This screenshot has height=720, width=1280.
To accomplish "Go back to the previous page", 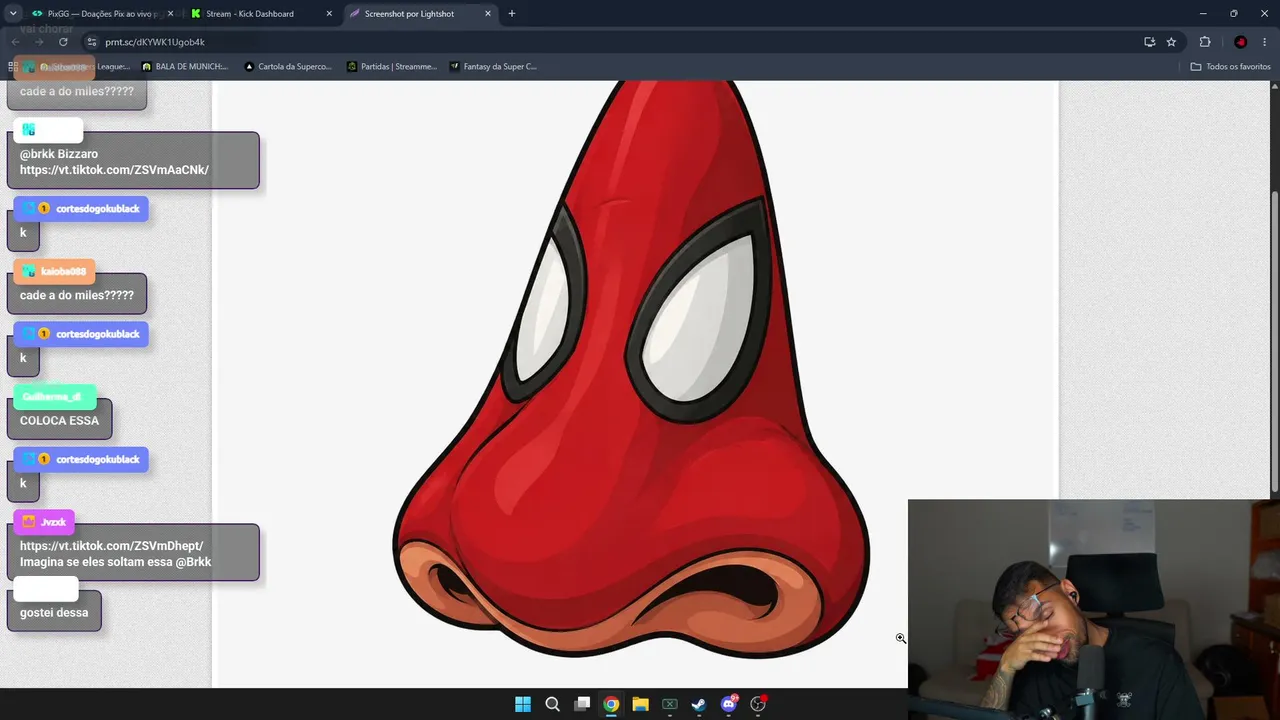I will click(15, 42).
